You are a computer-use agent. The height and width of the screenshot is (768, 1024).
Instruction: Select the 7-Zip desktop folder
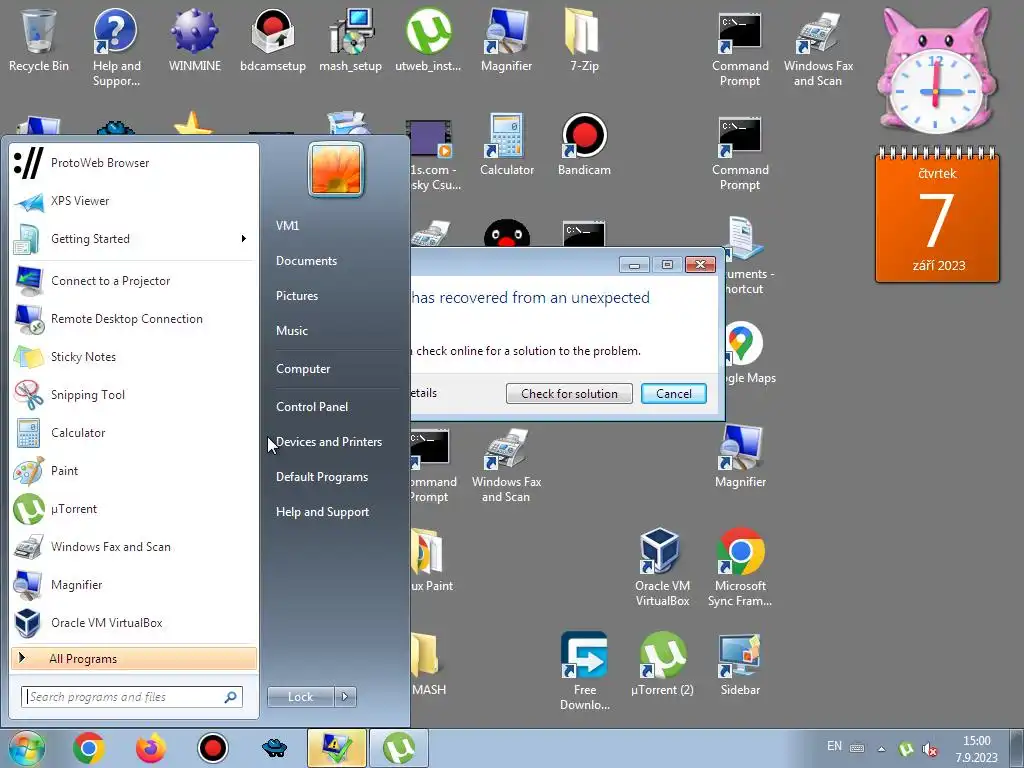point(584,40)
